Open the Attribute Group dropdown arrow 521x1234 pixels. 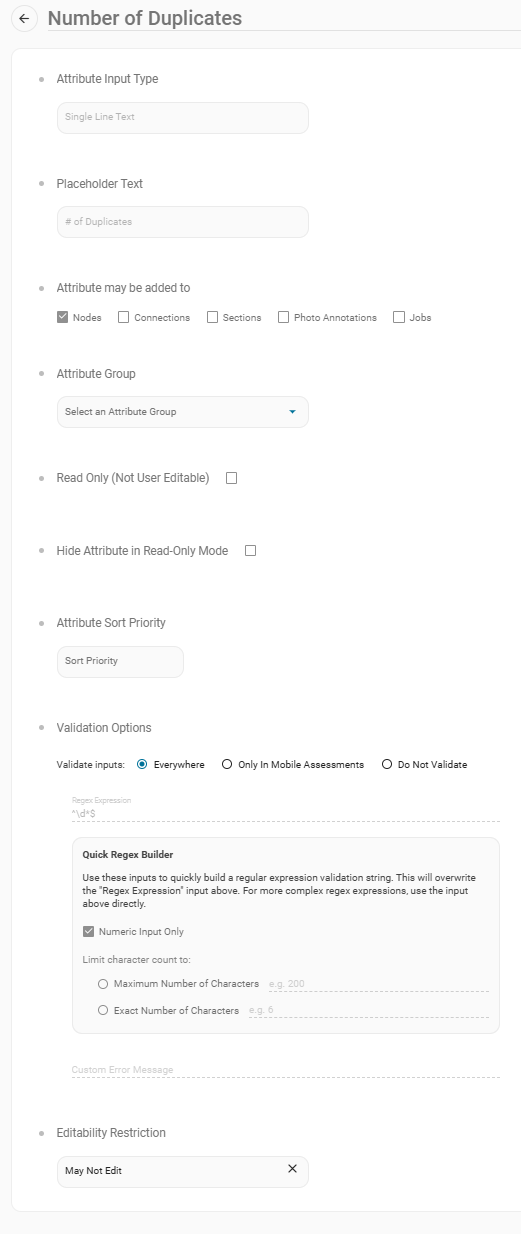[x=292, y=412]
